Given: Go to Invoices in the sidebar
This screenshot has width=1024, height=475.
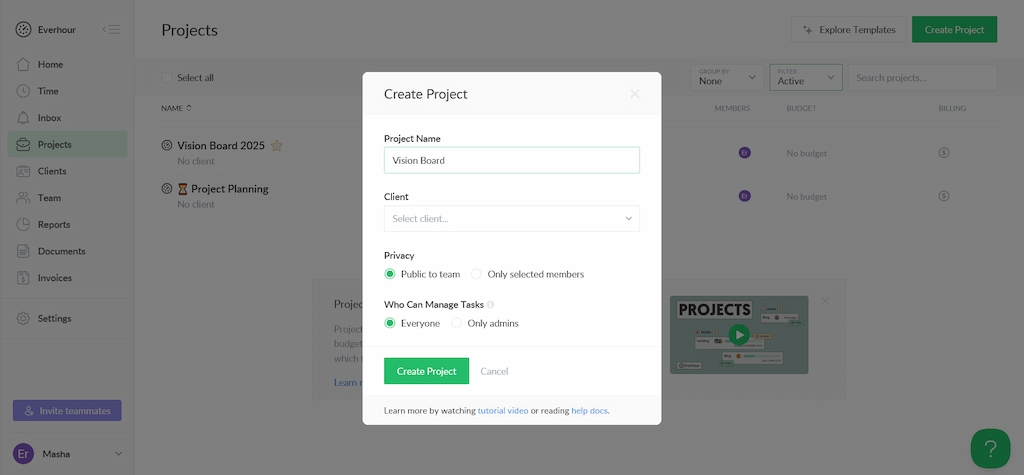Looking at the screenshot, I should pos(55,278).
